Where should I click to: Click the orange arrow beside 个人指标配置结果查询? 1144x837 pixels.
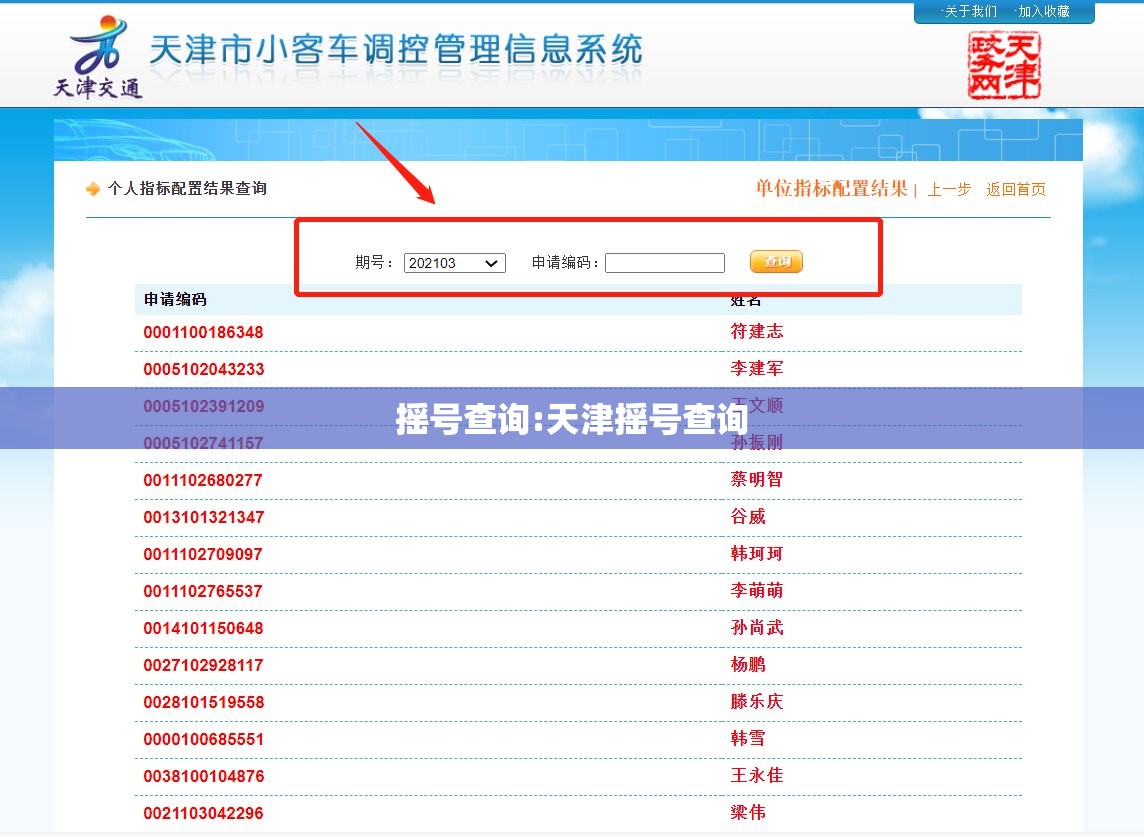(93, 189)
